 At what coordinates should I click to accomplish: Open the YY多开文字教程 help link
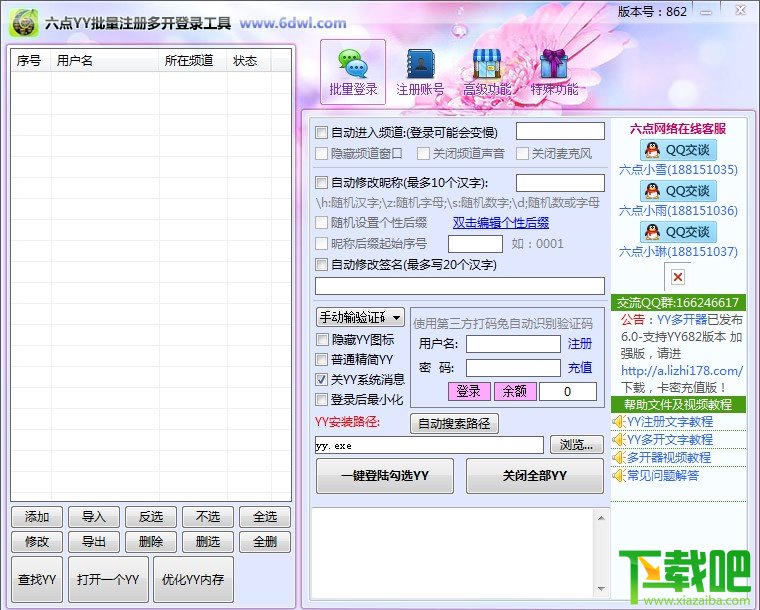[670, 439]
